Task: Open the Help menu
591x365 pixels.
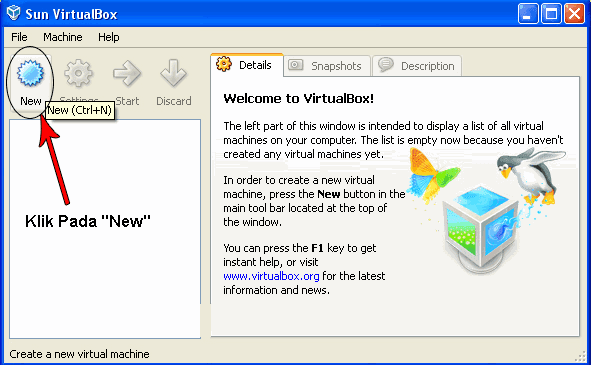Action: point(109,37)
